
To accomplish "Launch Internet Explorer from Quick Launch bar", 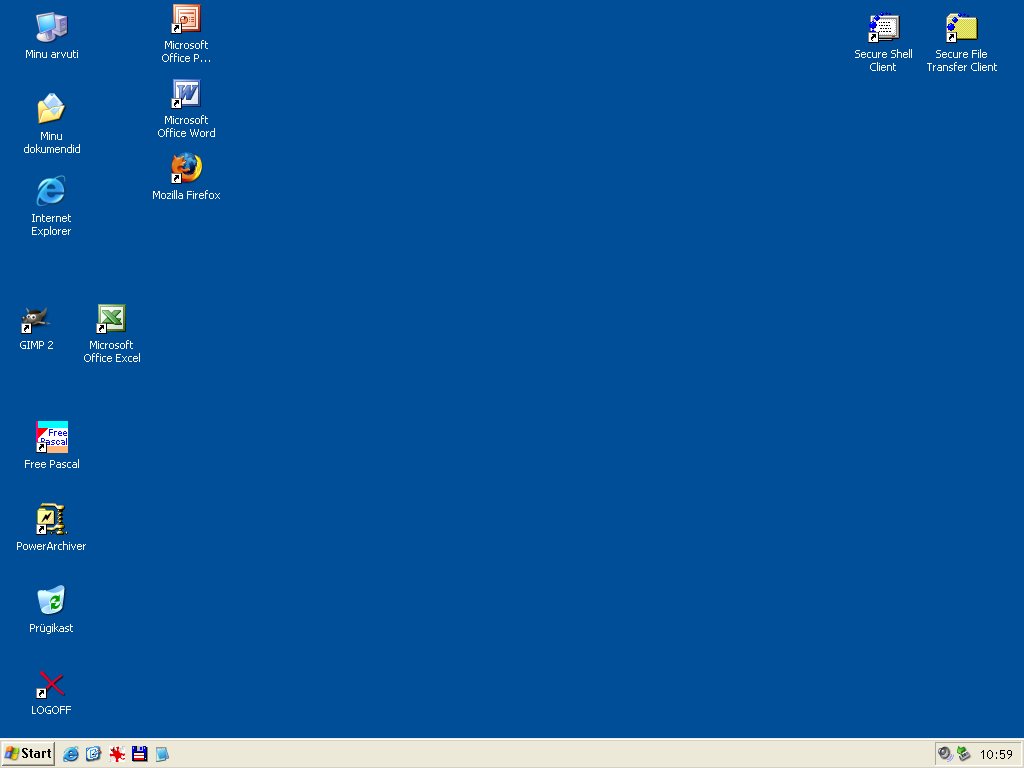I will coord(71,754).
